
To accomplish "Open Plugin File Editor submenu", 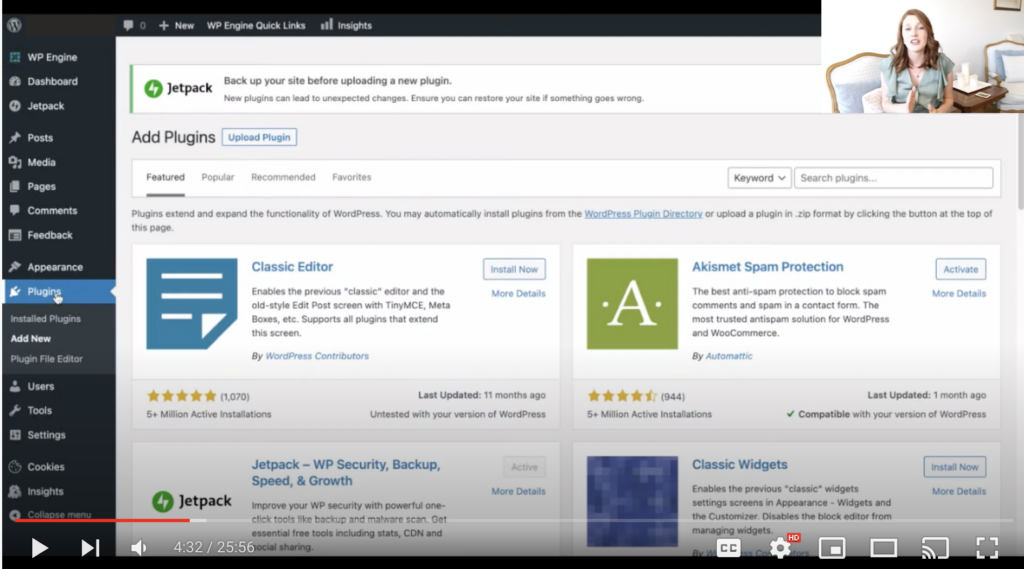I will [46, 359].
